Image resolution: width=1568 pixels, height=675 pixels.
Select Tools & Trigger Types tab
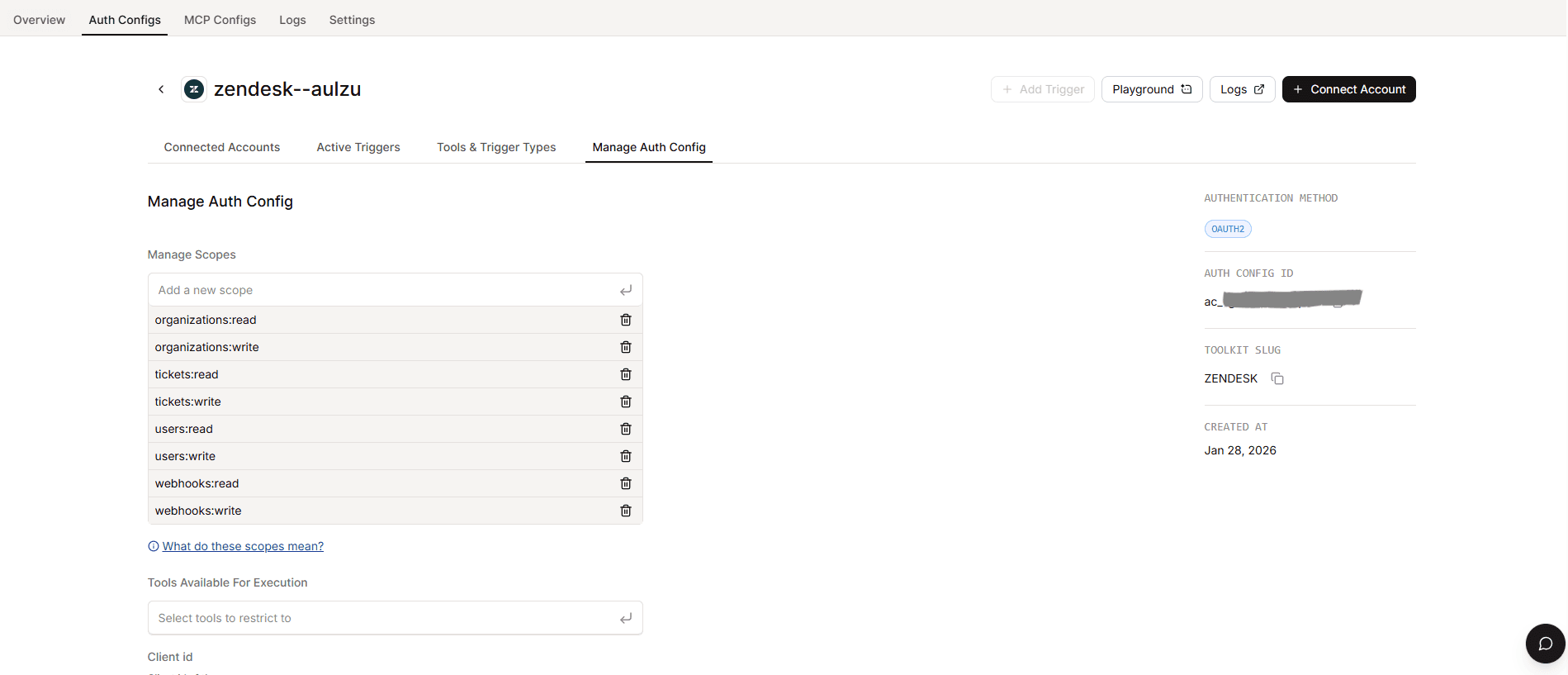496,147
